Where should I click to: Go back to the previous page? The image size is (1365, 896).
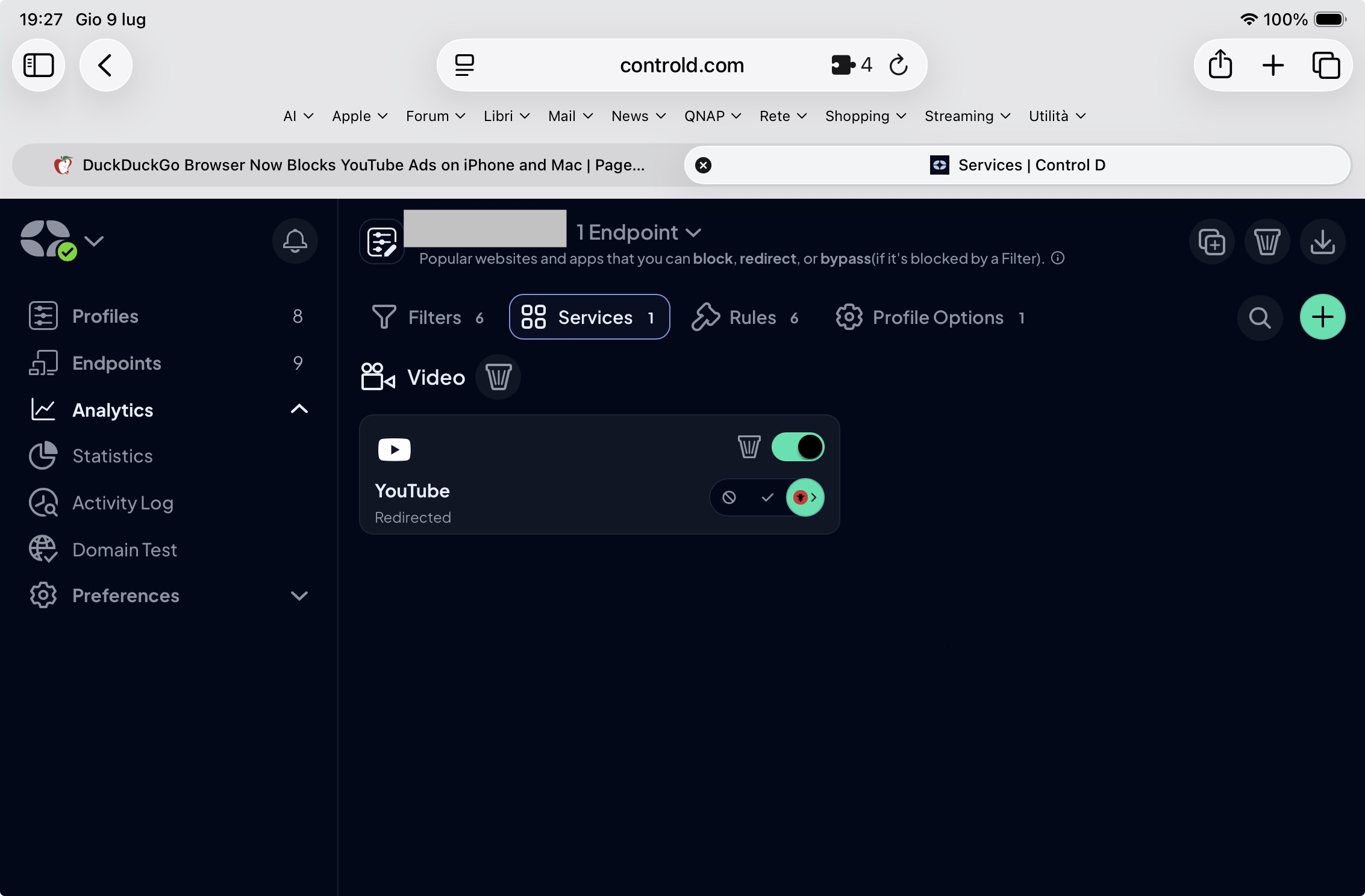click(x=106, y=65)
